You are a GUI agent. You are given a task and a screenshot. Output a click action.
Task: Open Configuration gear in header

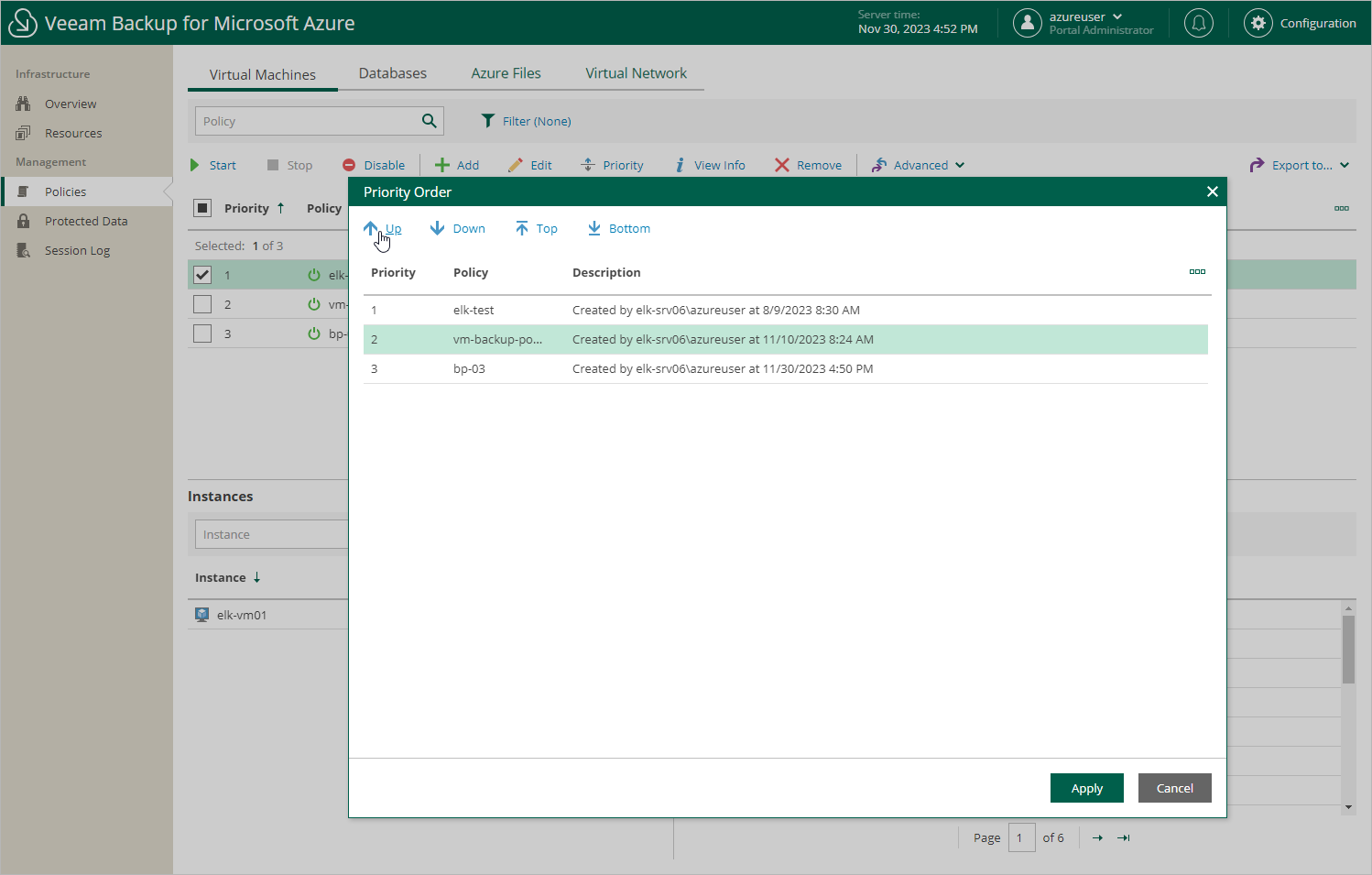tap(1258, 23)
